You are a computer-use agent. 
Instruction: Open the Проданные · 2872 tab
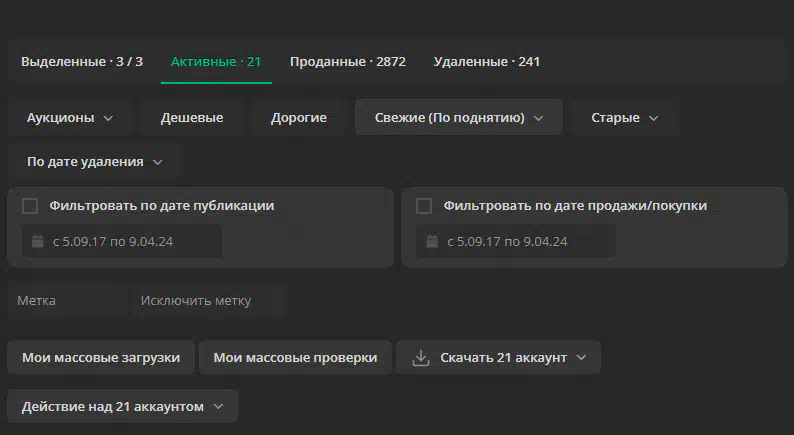[x=347, y=62]
